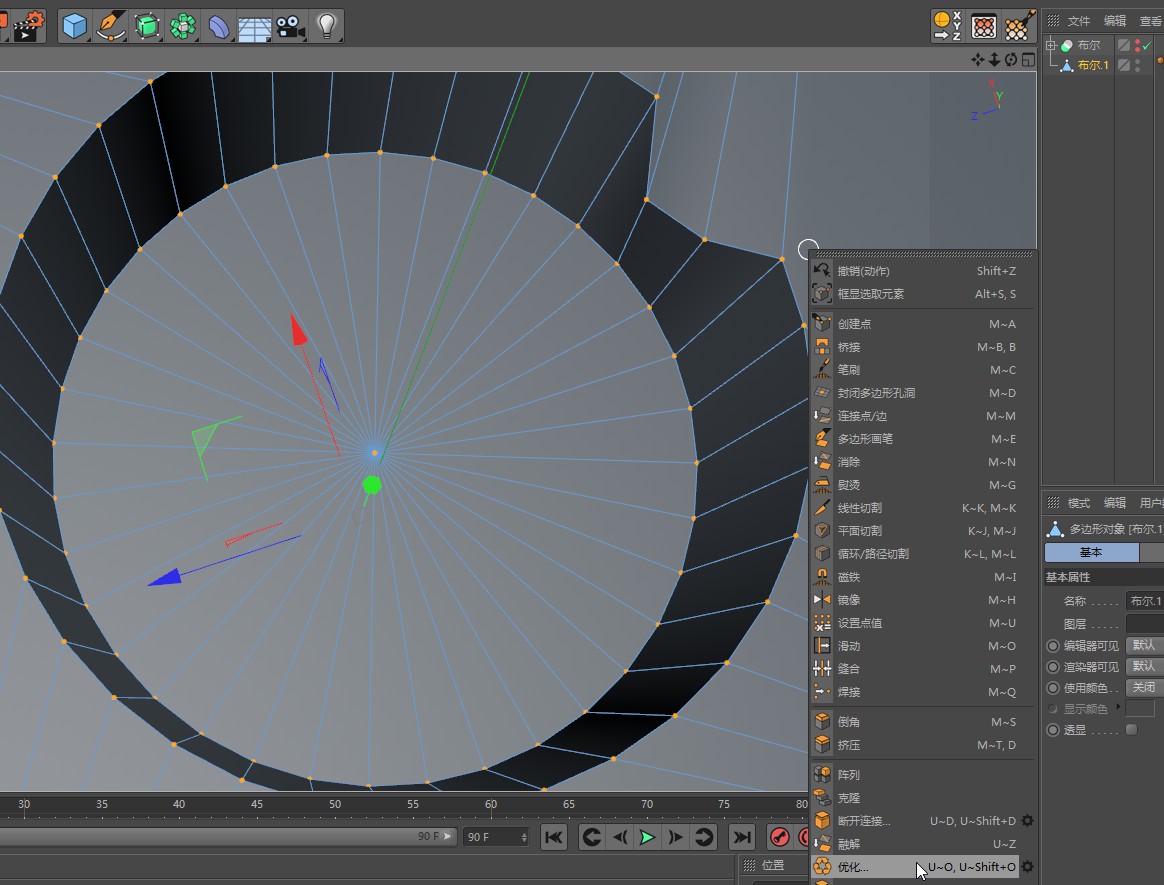Open options gear for 优化
Viewport: 1164px width, 885px height.
tap(1027, 866)
